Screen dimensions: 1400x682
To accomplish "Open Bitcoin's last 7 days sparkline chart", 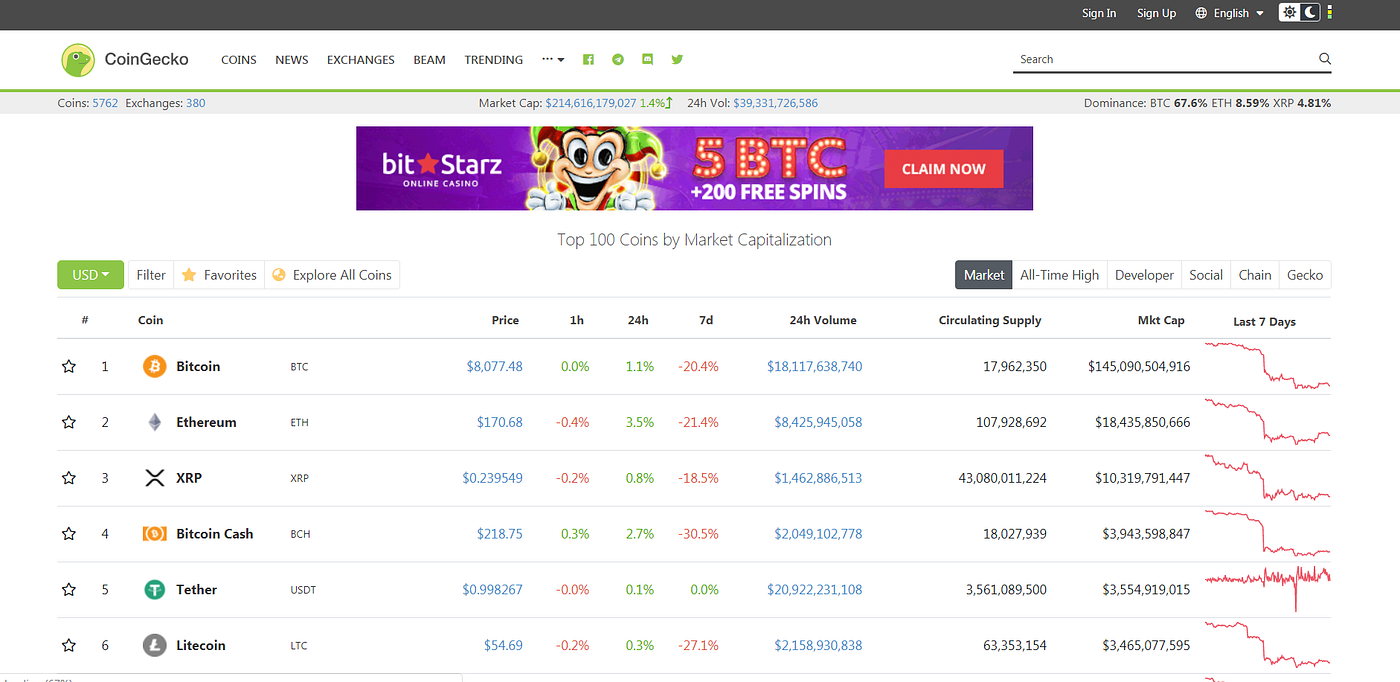I will 1268,366.
